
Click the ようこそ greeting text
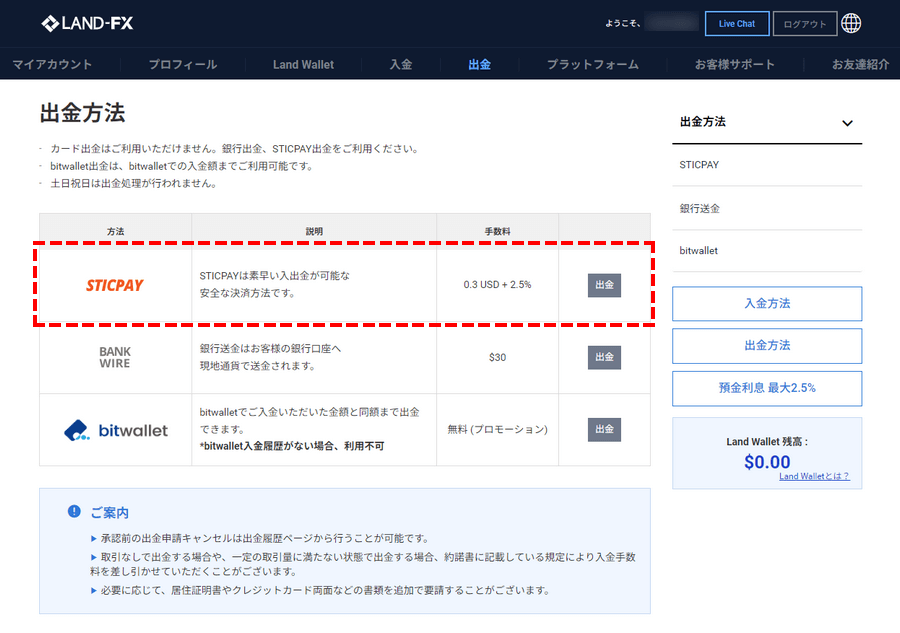(623, 24)
